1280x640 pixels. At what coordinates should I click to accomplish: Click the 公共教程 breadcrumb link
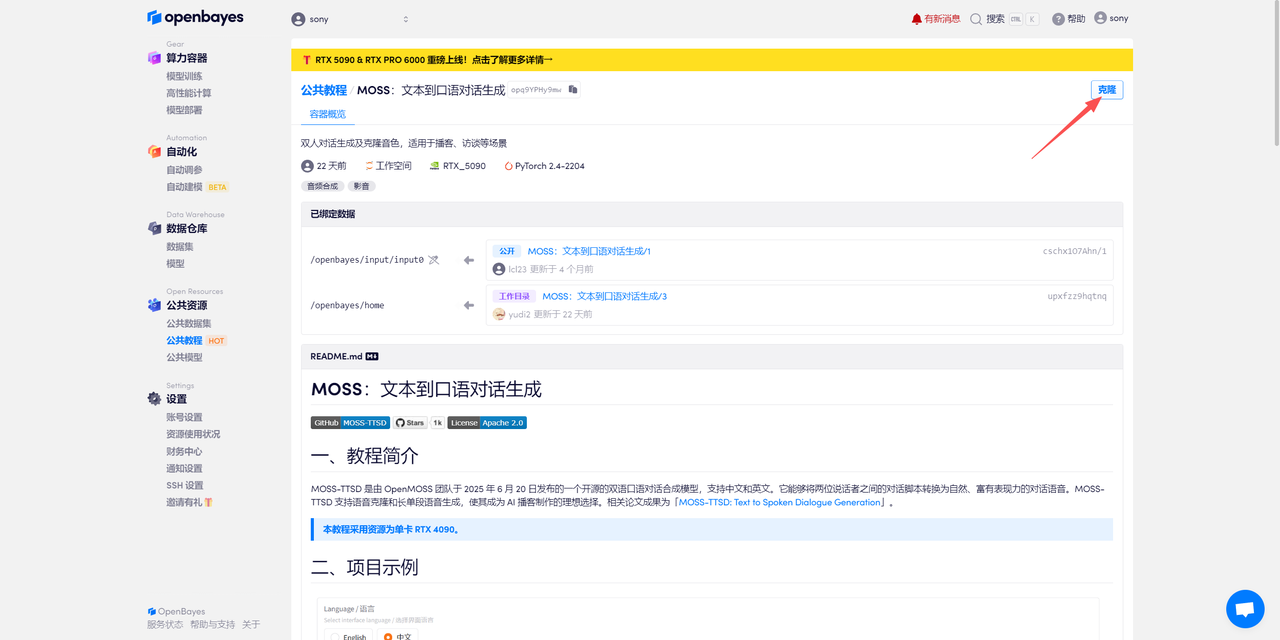tap(324, 90)
